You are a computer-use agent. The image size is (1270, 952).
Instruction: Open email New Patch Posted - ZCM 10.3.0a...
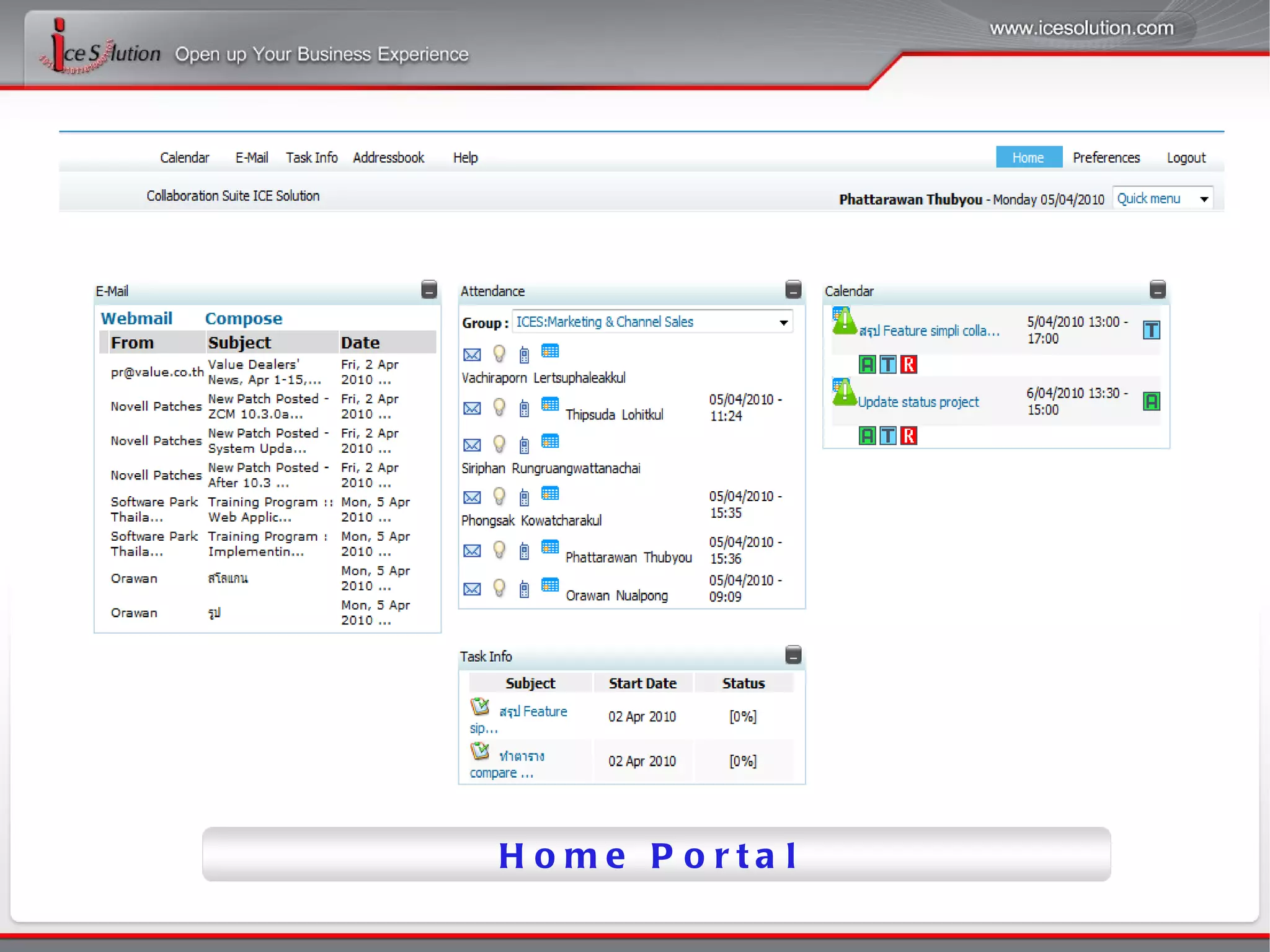point(267,406)
